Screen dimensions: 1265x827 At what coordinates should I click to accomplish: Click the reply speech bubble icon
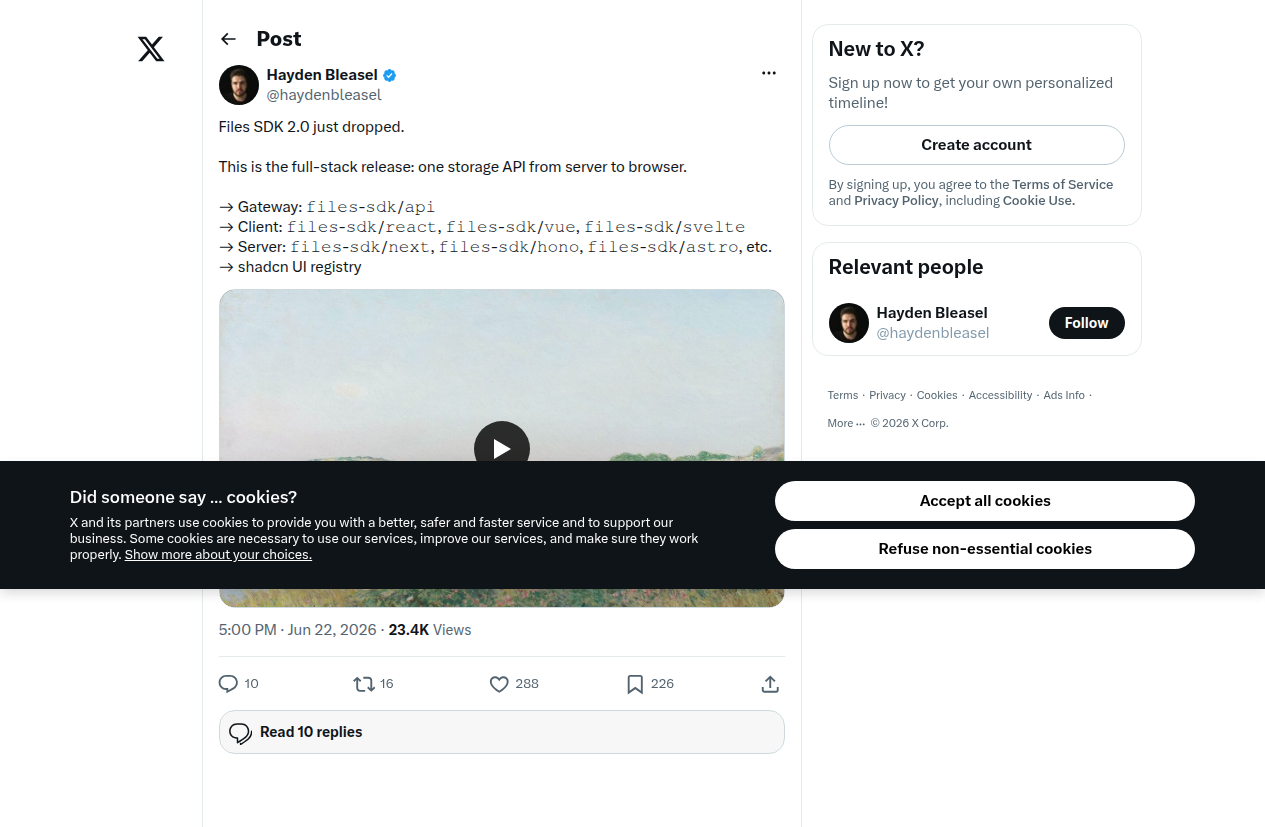point(228,684)
